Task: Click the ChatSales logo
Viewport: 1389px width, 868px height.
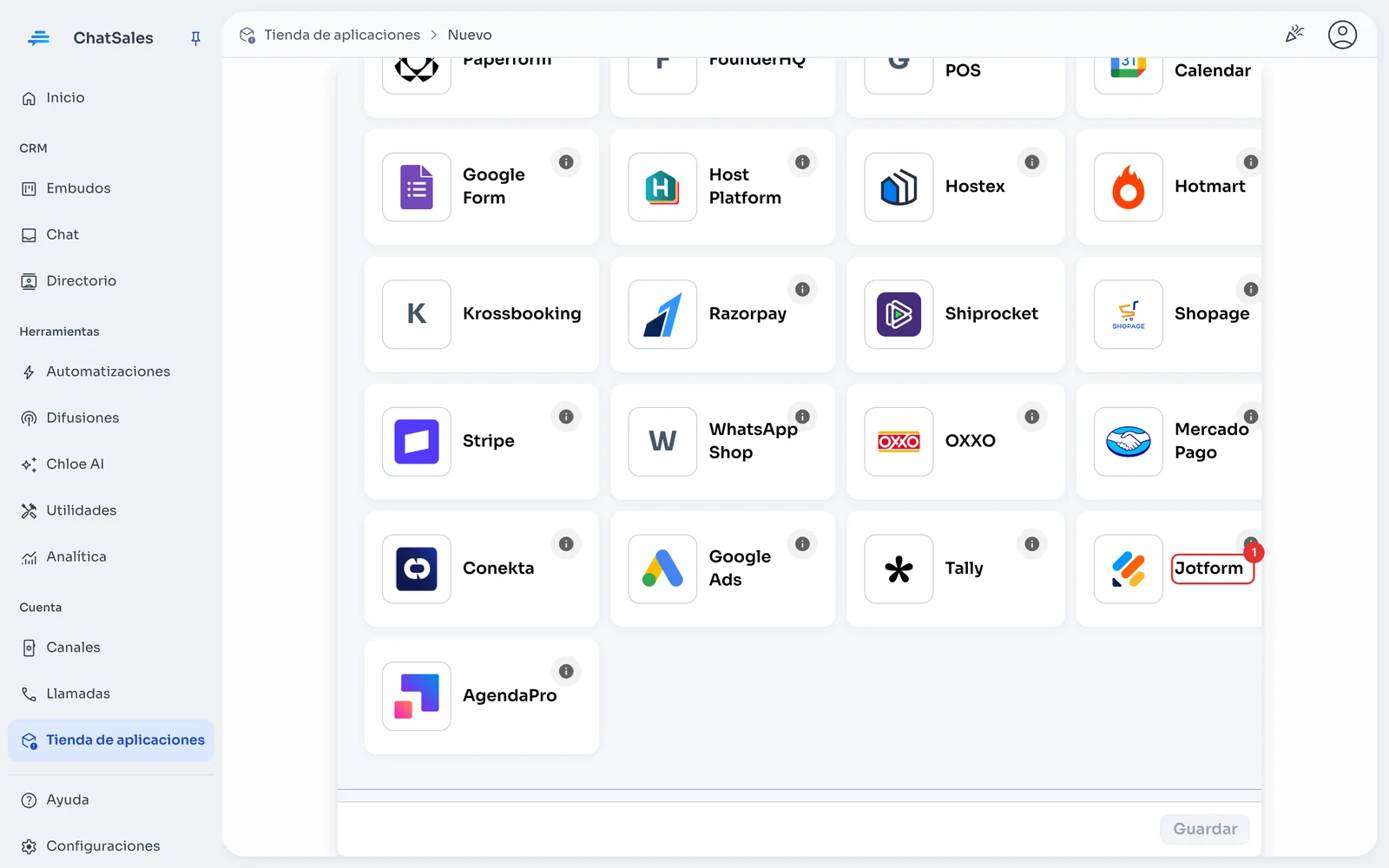Action: 38,38
